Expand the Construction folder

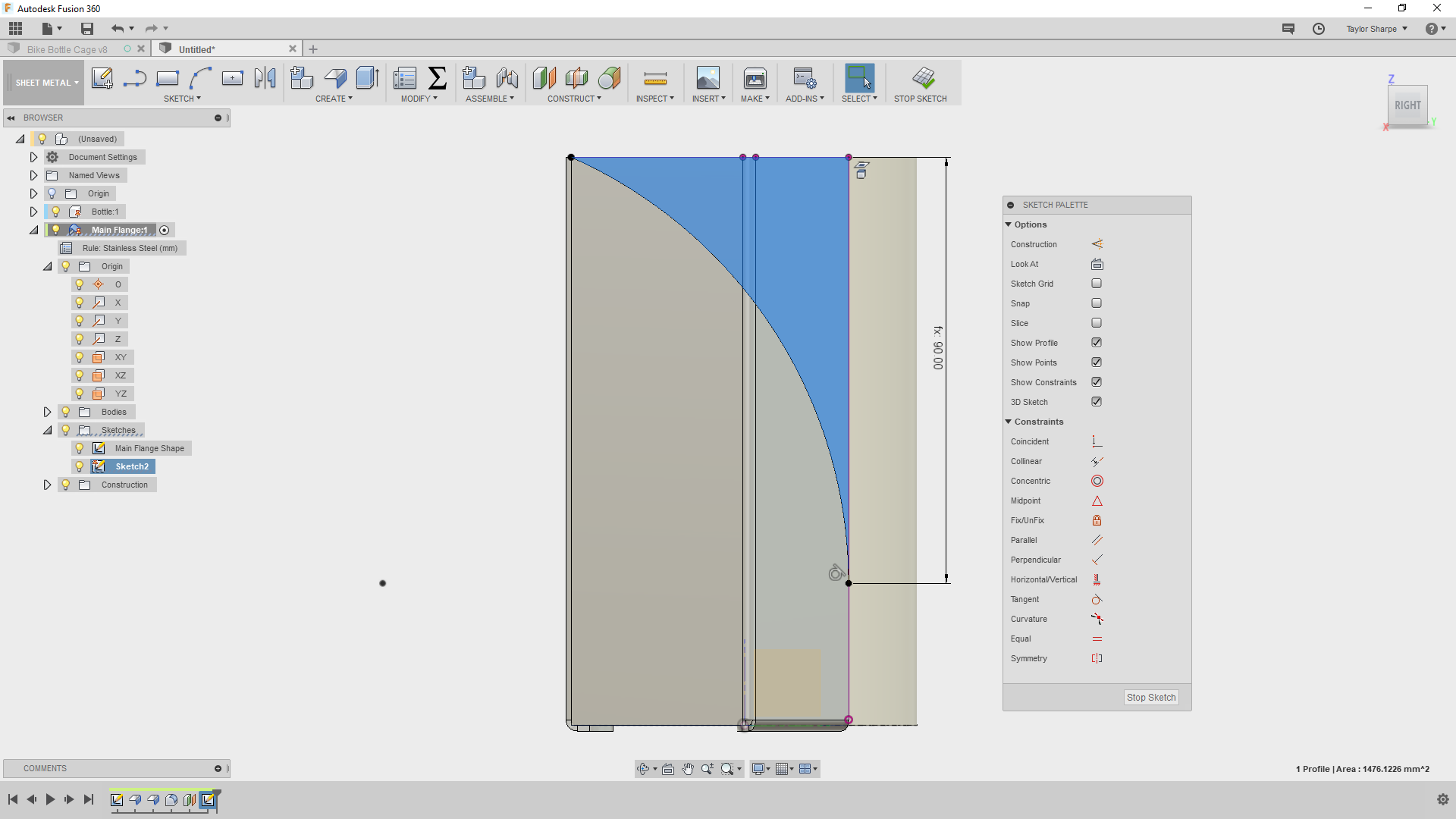pyautogui.click(x=47, y=485)
